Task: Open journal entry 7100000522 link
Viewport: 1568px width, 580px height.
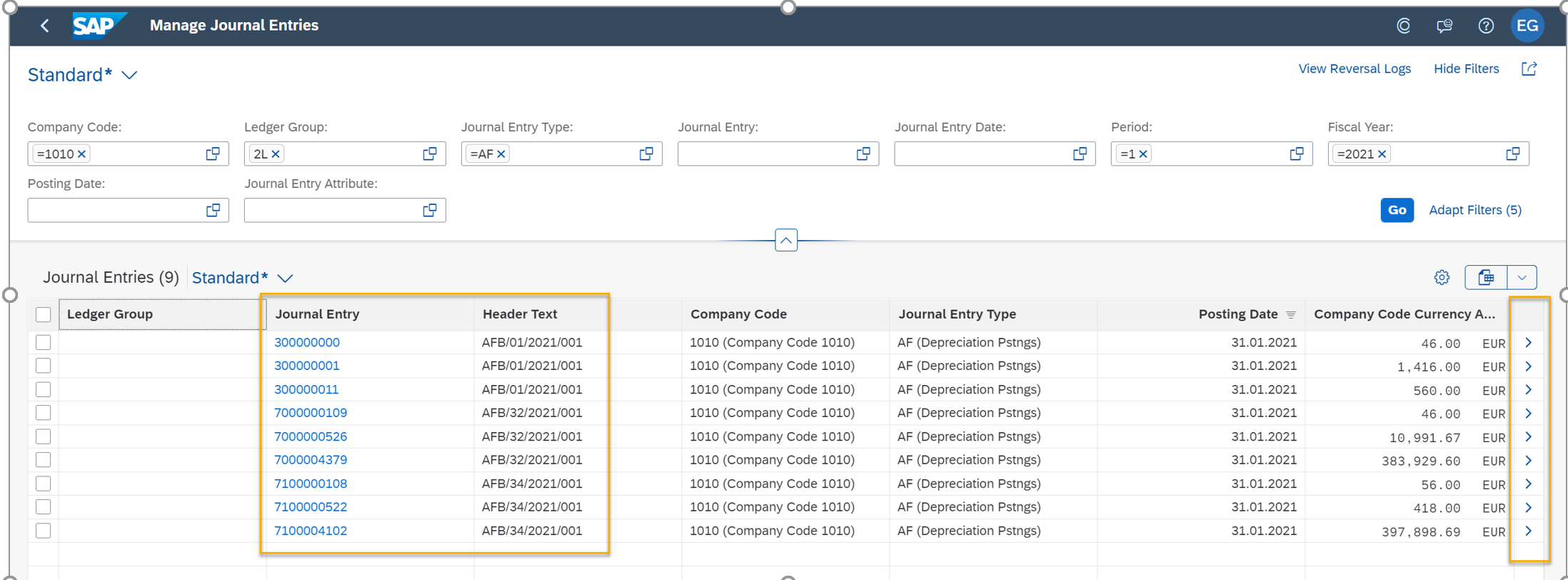Action: tap(311, 507)
